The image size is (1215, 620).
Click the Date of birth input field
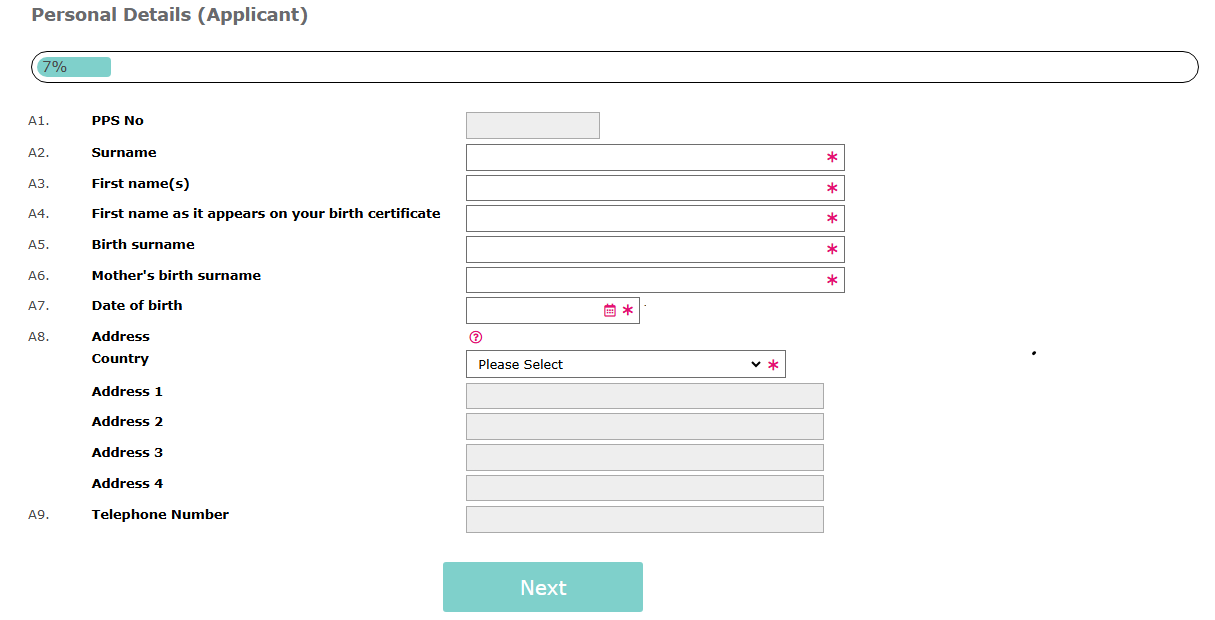tap(534, 311)
